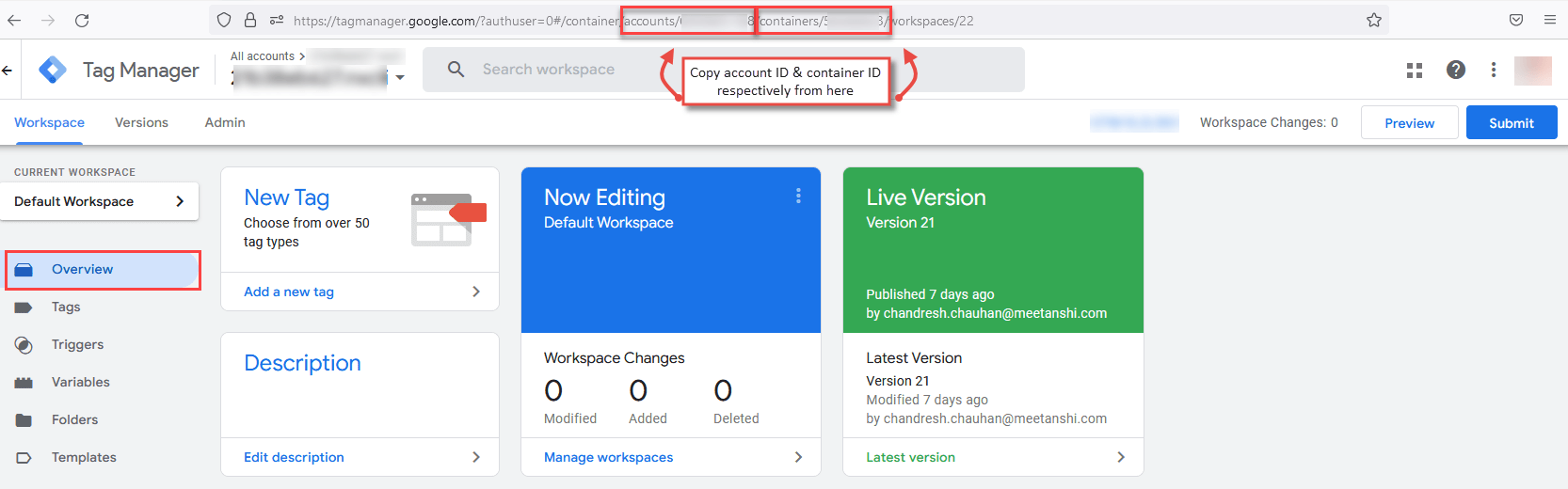
Task: Click the New Tag heading
Action: click(286, 197)
